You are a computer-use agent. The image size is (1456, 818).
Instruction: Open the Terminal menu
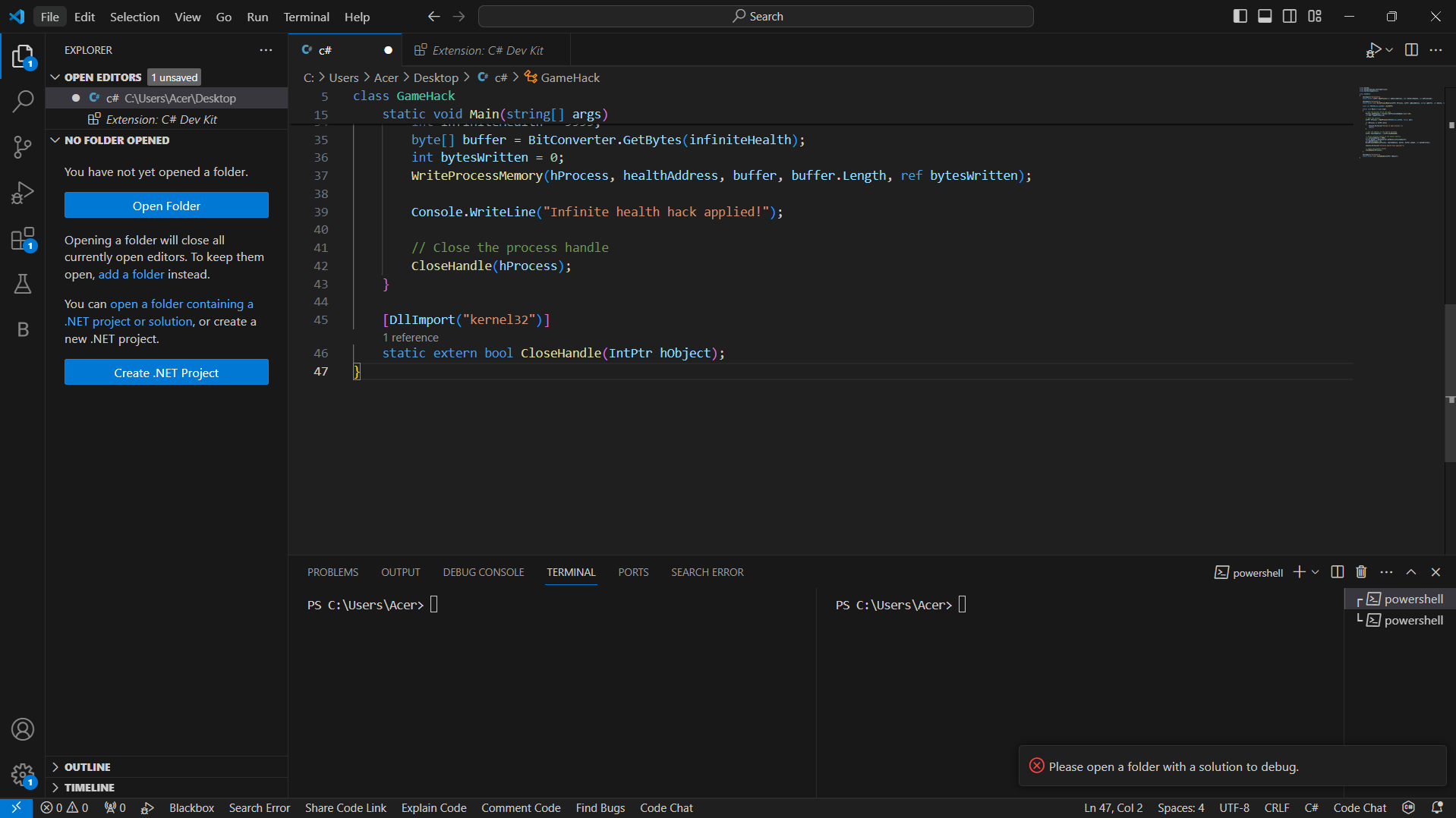point(306,17)
